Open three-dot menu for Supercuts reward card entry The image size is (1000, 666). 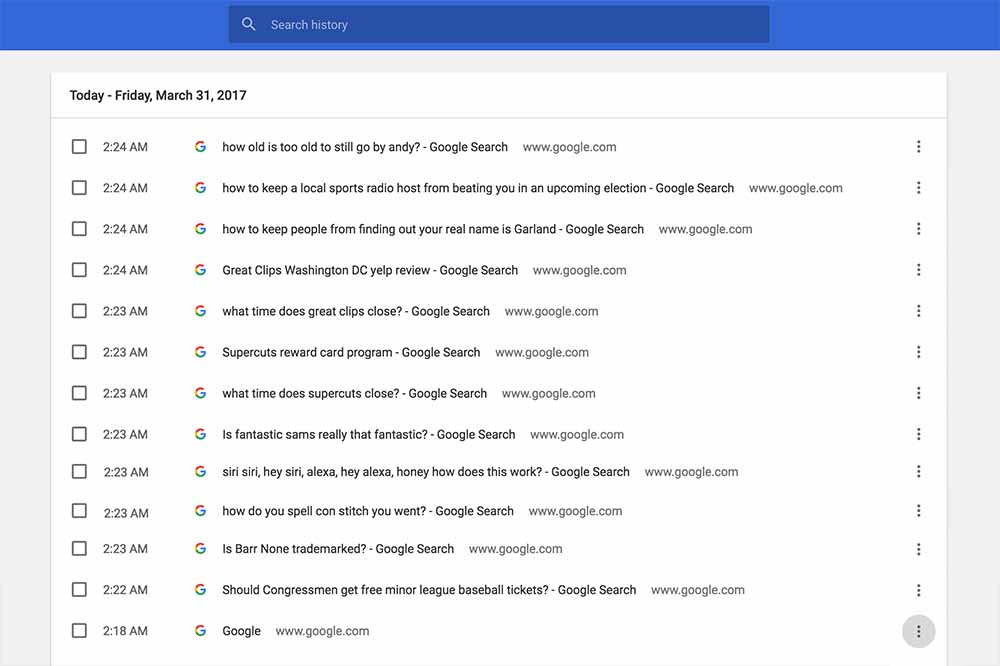tap(918, 352)
